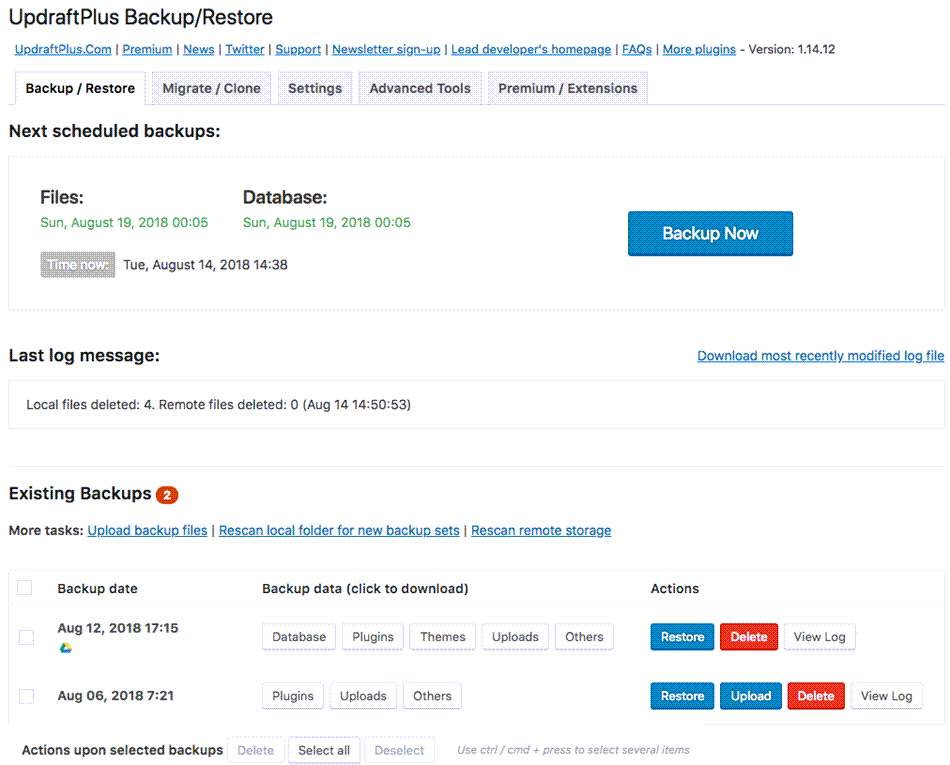
Task: Click the More plugins link
Action: 699,50
